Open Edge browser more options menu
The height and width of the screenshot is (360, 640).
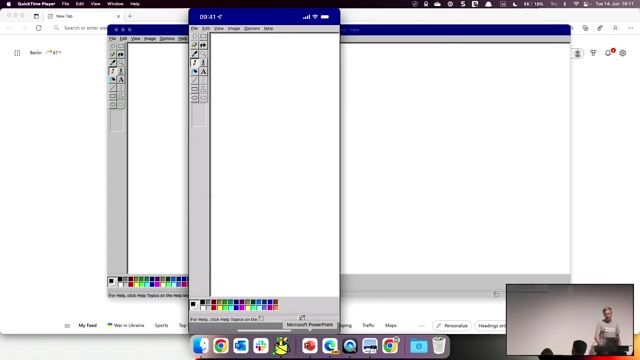631,28
